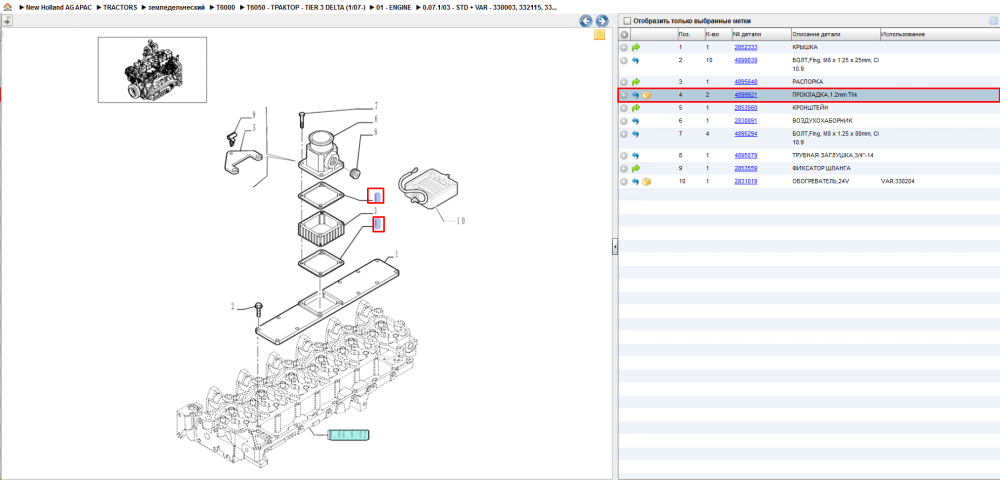Image resolution: width=1000 pixels, height=480 pixels.
Task: Add ПРОКЛАДКА using its plus icon
Action: pyautogui.click(x=624, y=96)
